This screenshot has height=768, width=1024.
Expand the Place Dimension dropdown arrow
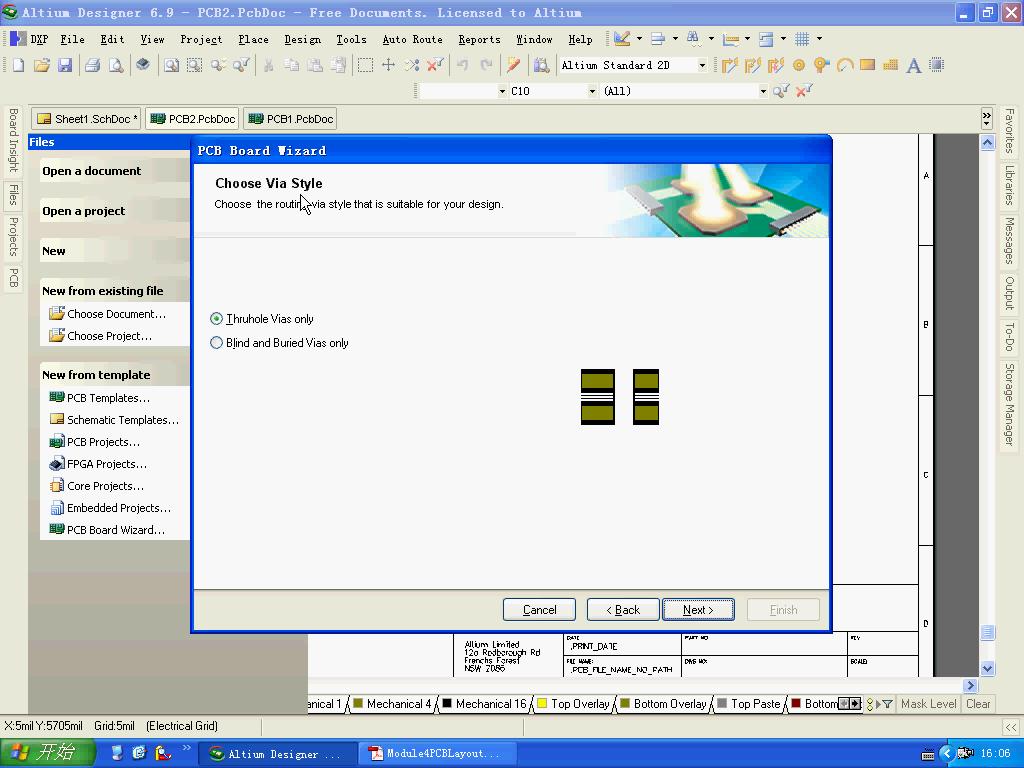[x=746, y=39]
